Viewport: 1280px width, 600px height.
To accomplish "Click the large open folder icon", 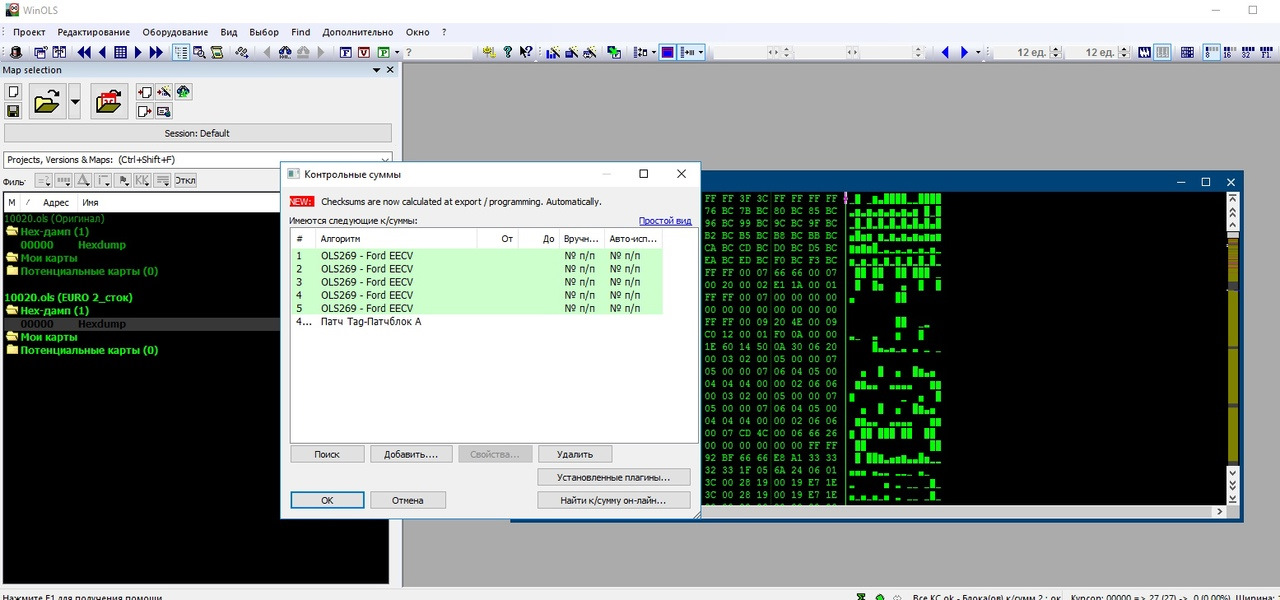I will 47,101.
